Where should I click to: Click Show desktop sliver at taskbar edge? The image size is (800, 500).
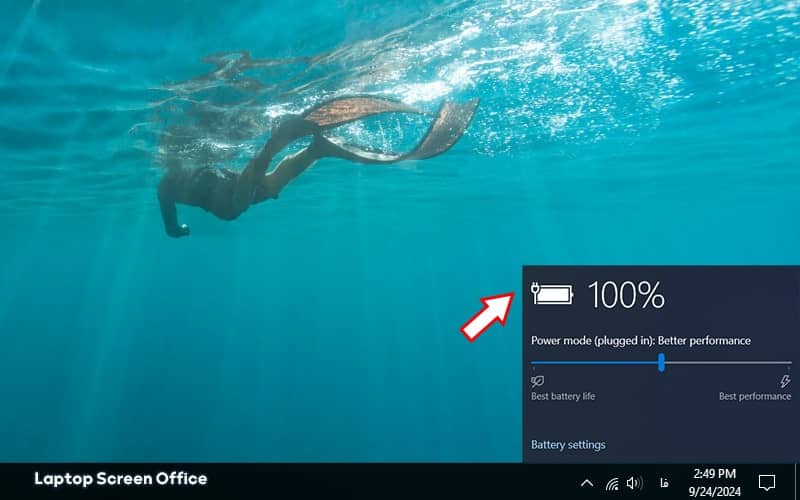pos(797,482)
